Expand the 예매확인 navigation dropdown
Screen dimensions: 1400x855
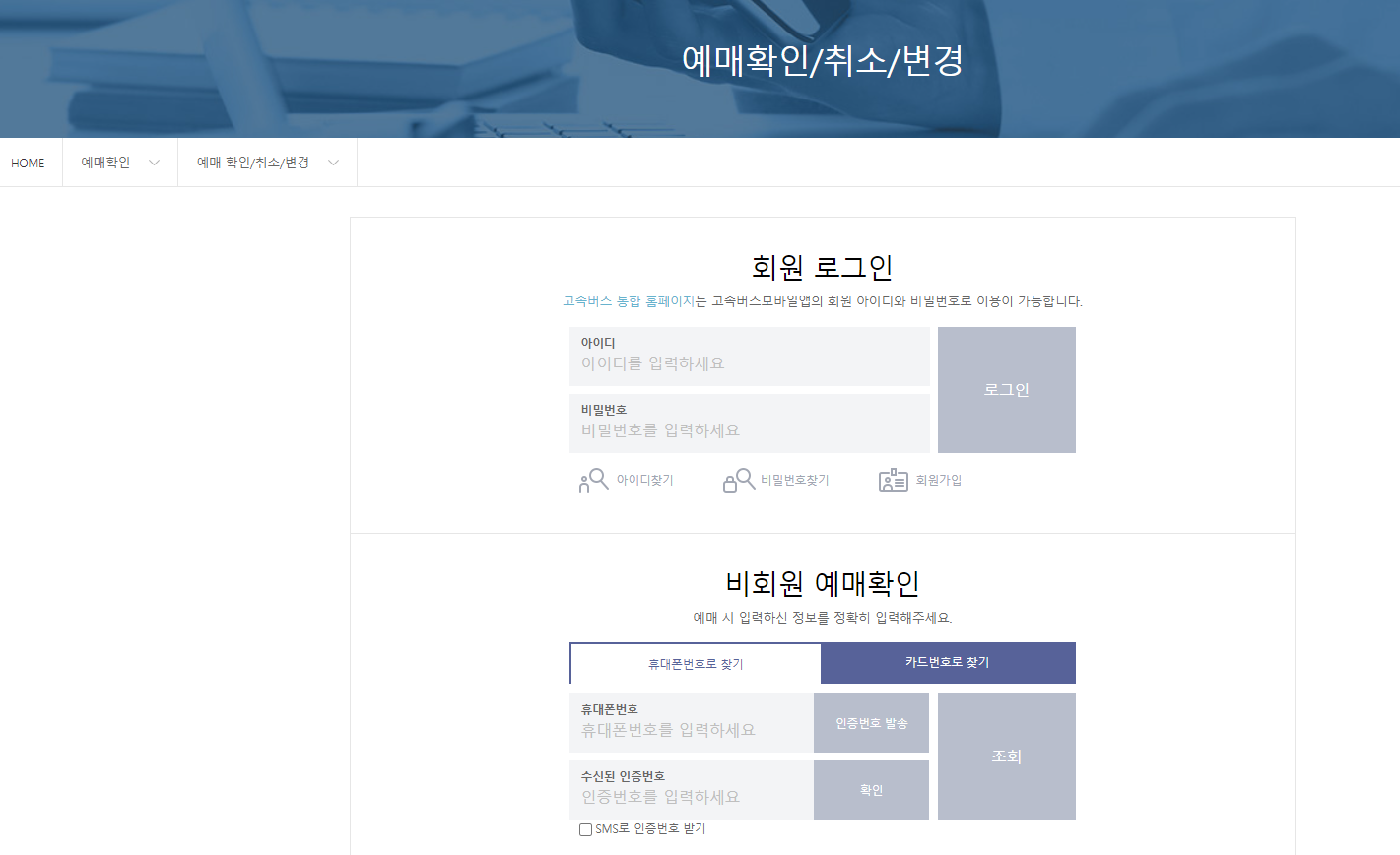(x=119, y=162)
